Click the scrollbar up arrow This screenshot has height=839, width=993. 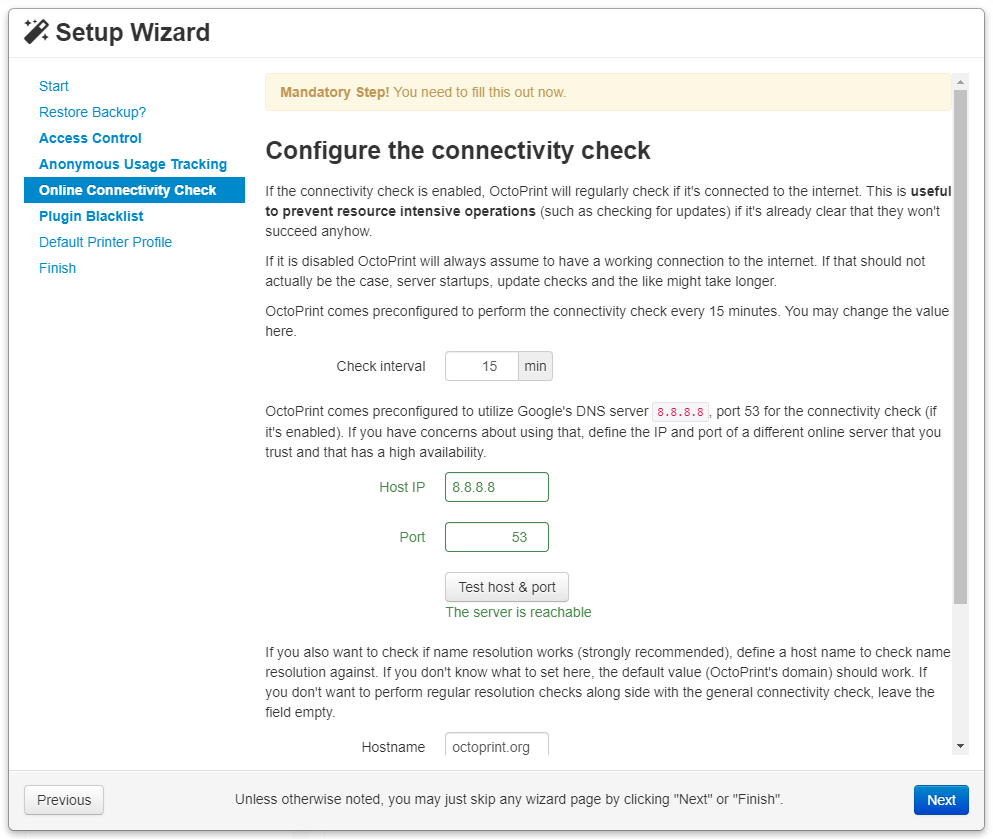(x=961, y=82)
